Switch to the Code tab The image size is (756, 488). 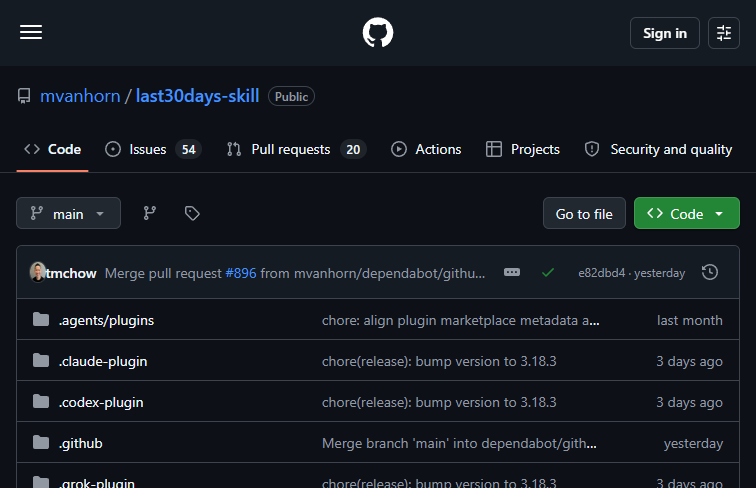[x=53, y=149]
